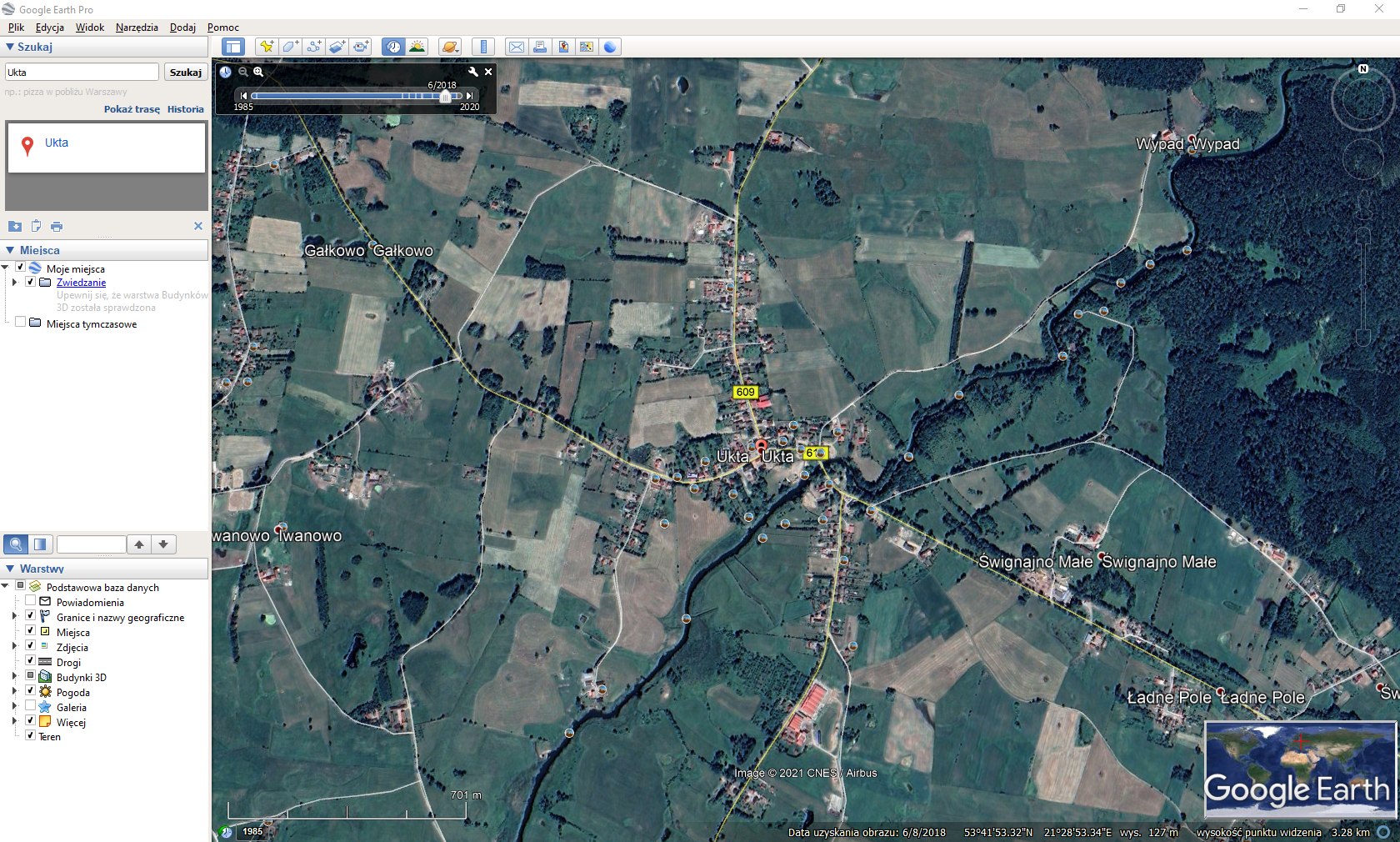Open the Widok menu

90,28
